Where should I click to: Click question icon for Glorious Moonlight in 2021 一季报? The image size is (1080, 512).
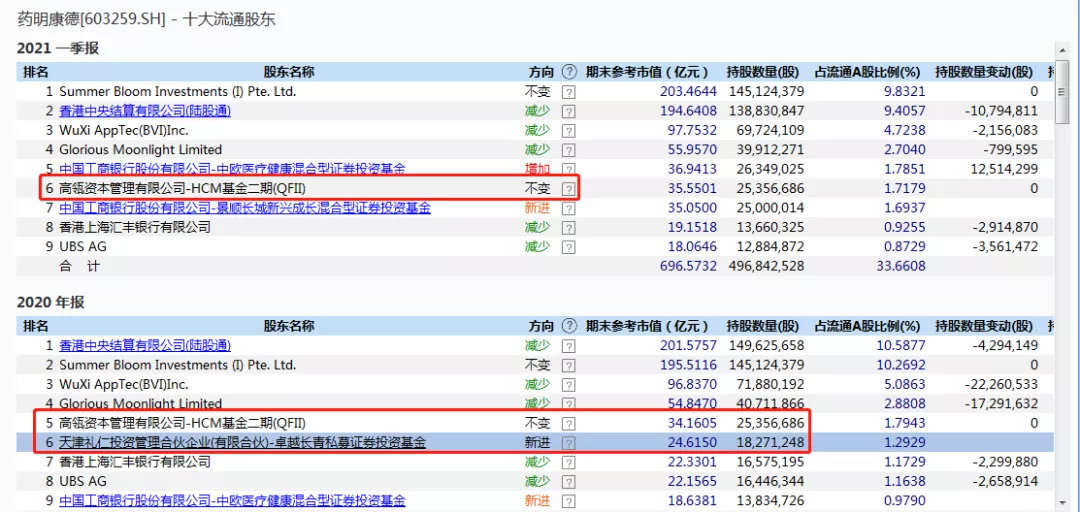coord(568,150)
